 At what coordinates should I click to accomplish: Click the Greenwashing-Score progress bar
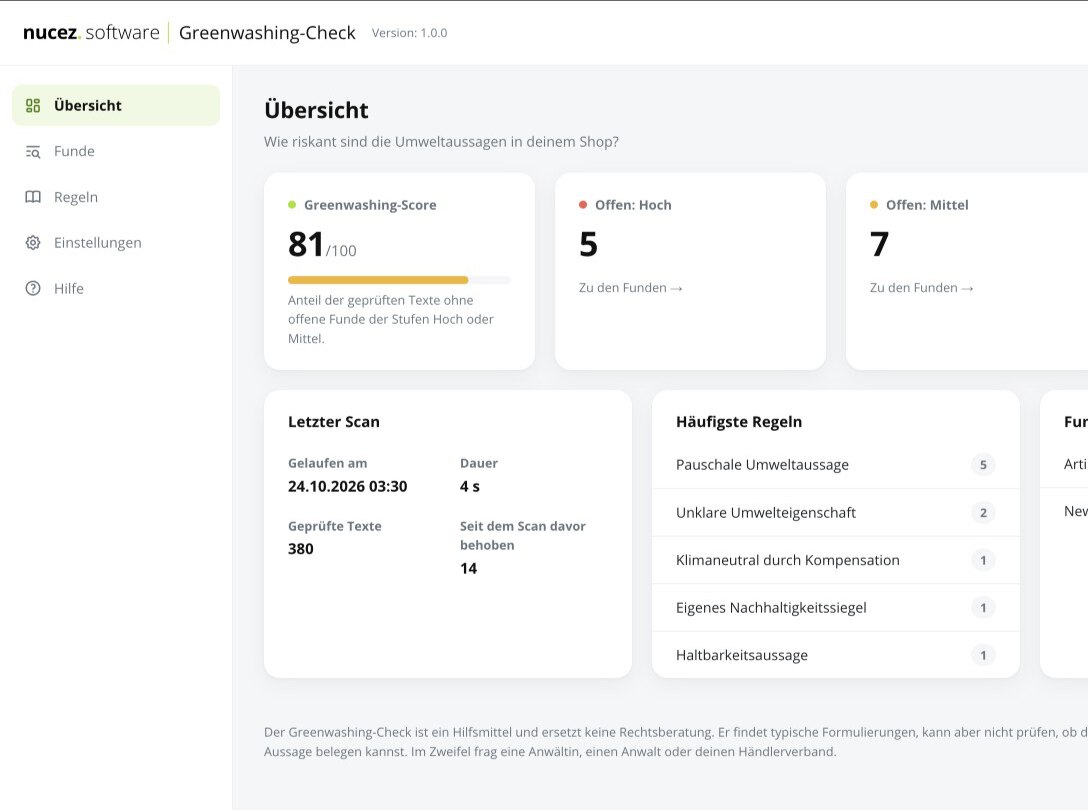(x=399, y=280)
